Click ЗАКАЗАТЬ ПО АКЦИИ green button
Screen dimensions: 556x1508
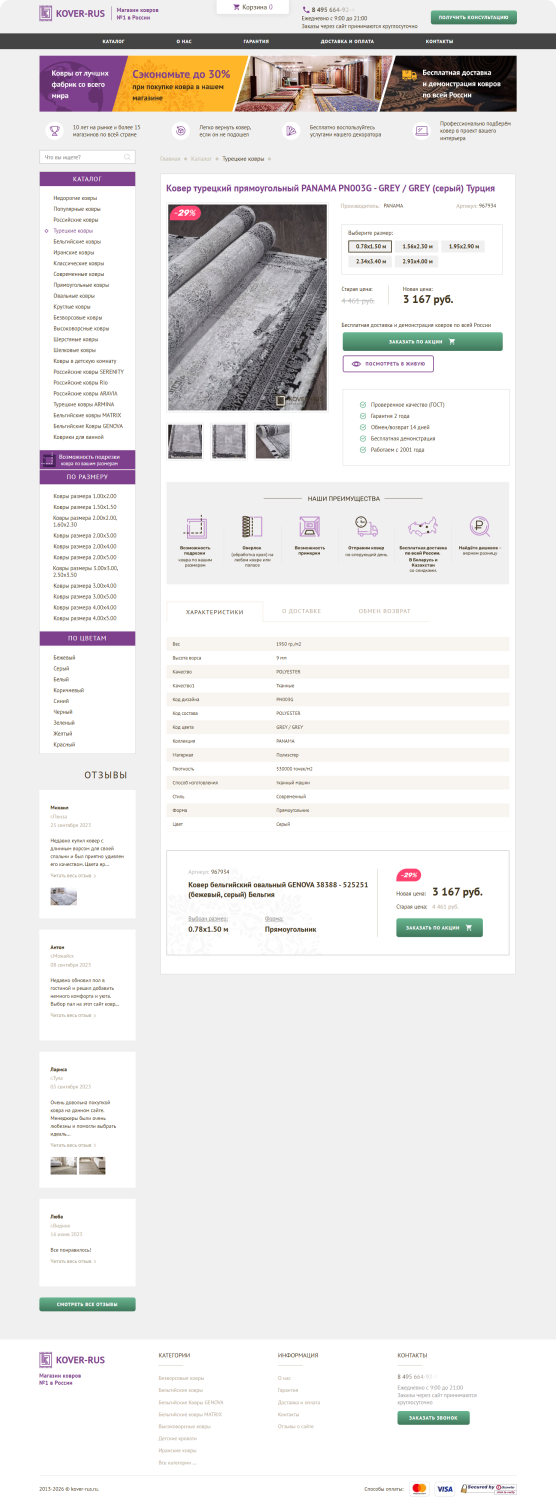tap(422, 341)
